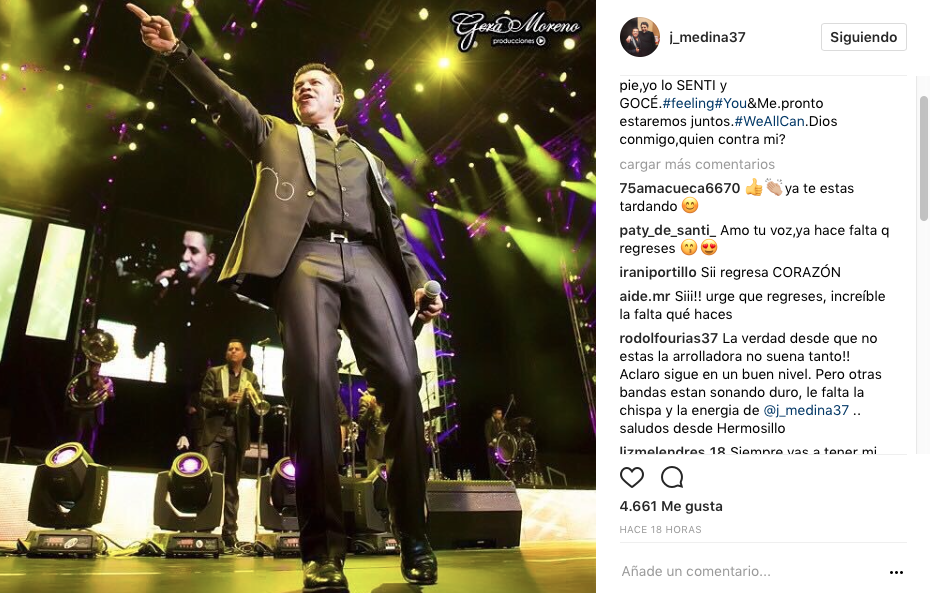View the 4.661 Me gusta likes list
Image resolution: width=930 pixels, height=593 pixels.
[671, 506]
